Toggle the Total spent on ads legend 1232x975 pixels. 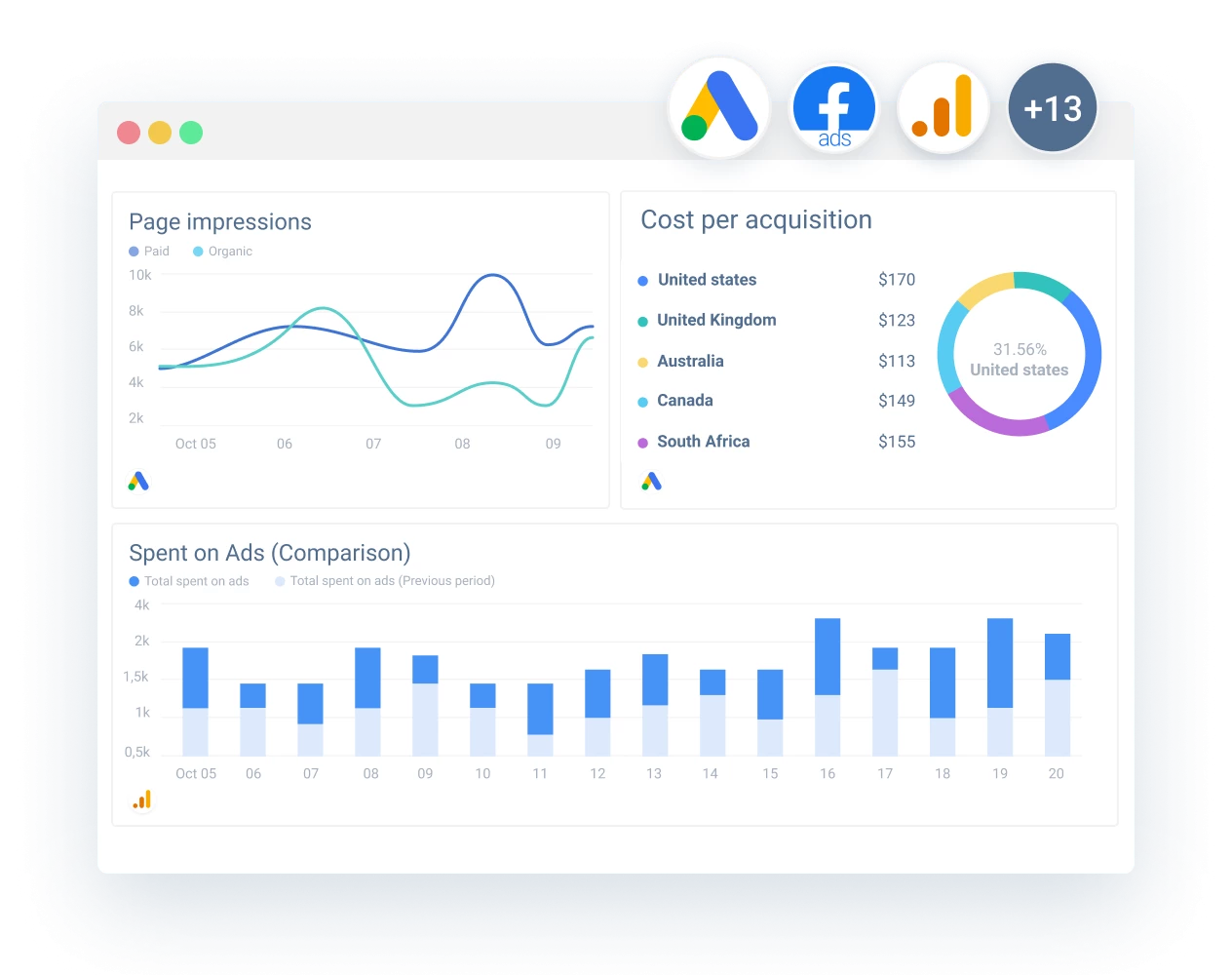(x=189, y=581)
